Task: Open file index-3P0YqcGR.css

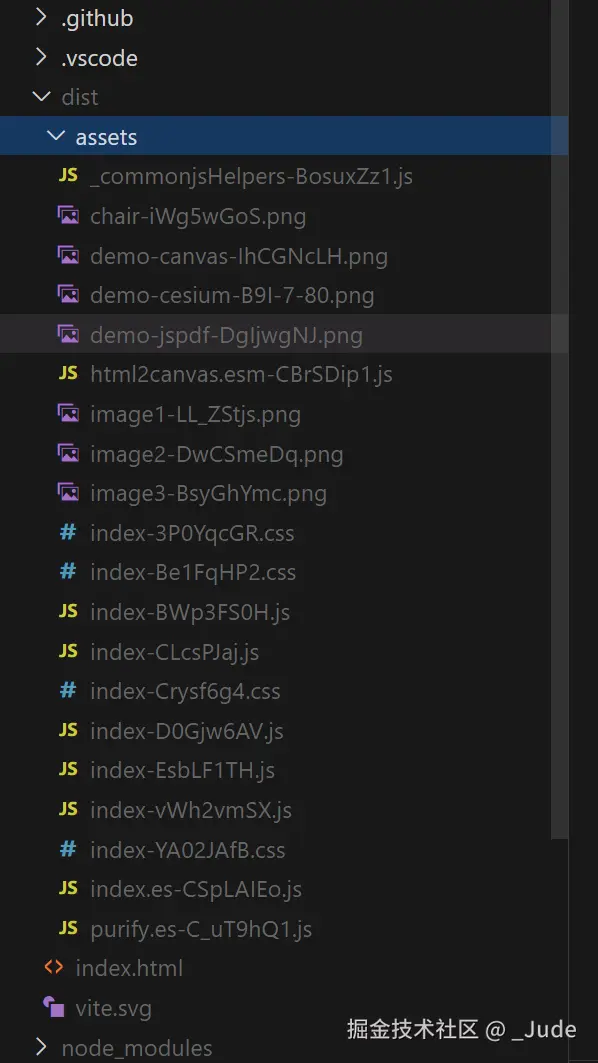Action: pyautogui.click(x=193, y=533)
